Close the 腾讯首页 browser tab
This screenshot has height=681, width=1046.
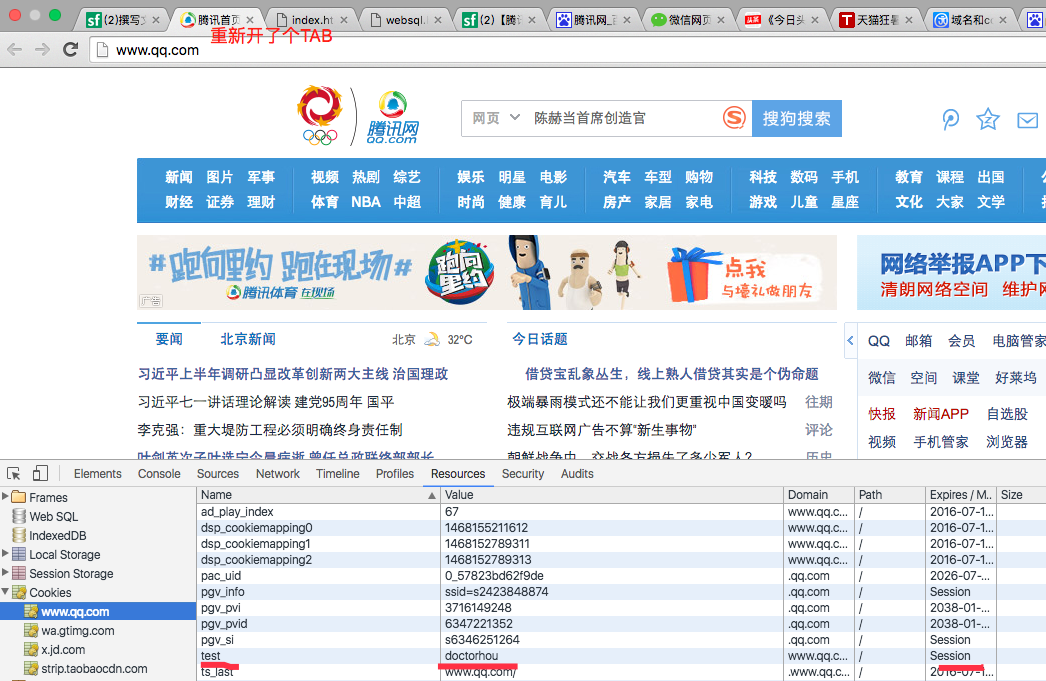(249, 20)
